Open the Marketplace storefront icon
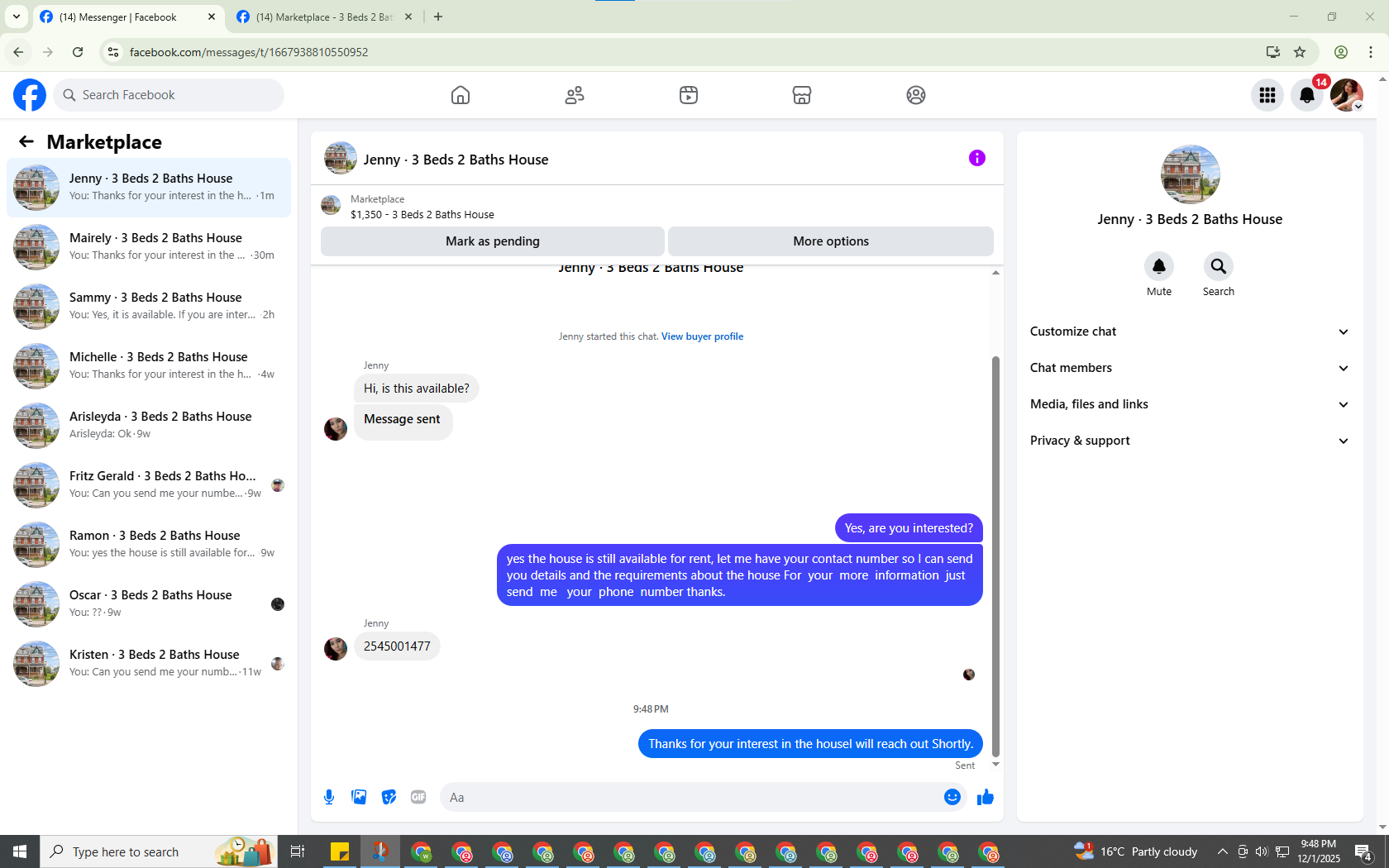The width and height of the screenshot is (1389, 868). [x=802, y=95]
